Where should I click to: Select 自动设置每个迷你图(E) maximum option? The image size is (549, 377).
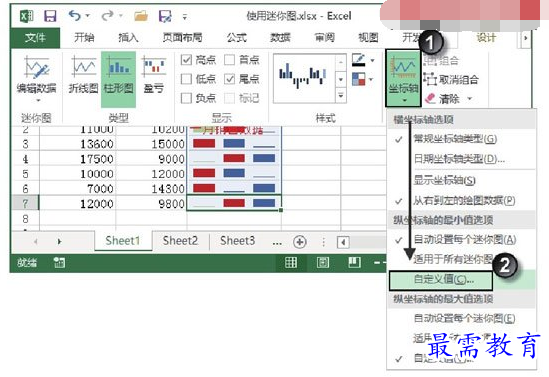click(x=462, y=318)
